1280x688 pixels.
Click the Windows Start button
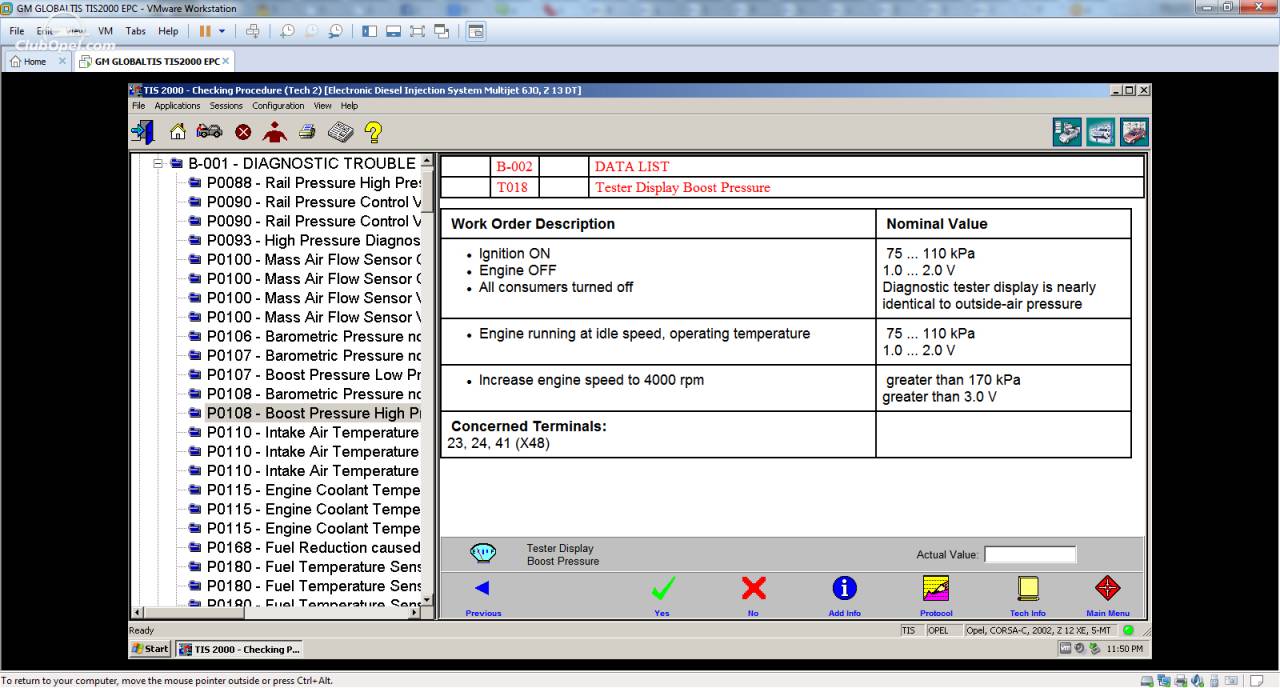(151, 649)
